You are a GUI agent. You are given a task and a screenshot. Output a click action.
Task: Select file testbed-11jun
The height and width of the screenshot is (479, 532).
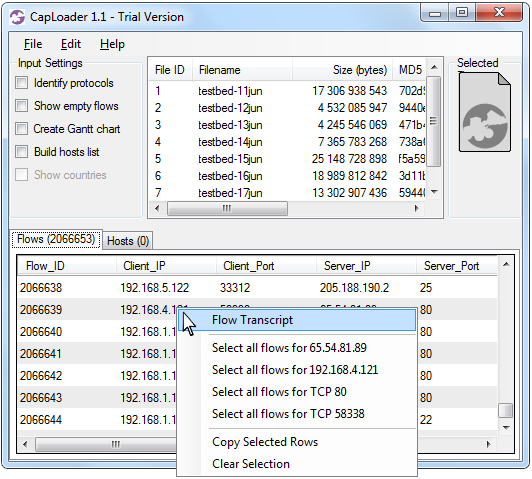287,91
